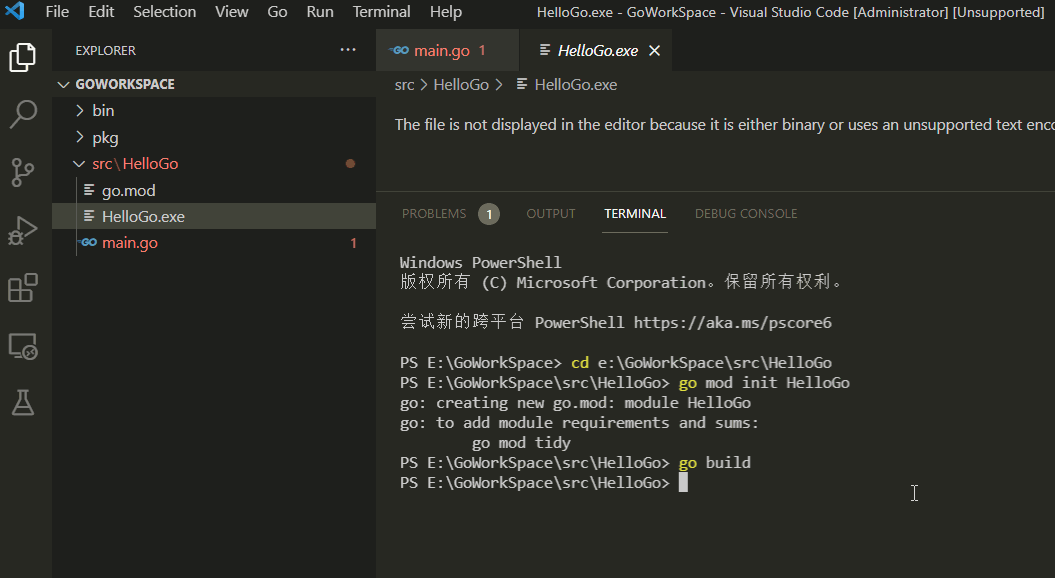This screenshot has width=1055, height=578.
Task: Open the Run menu
Action: pos(320,11)
